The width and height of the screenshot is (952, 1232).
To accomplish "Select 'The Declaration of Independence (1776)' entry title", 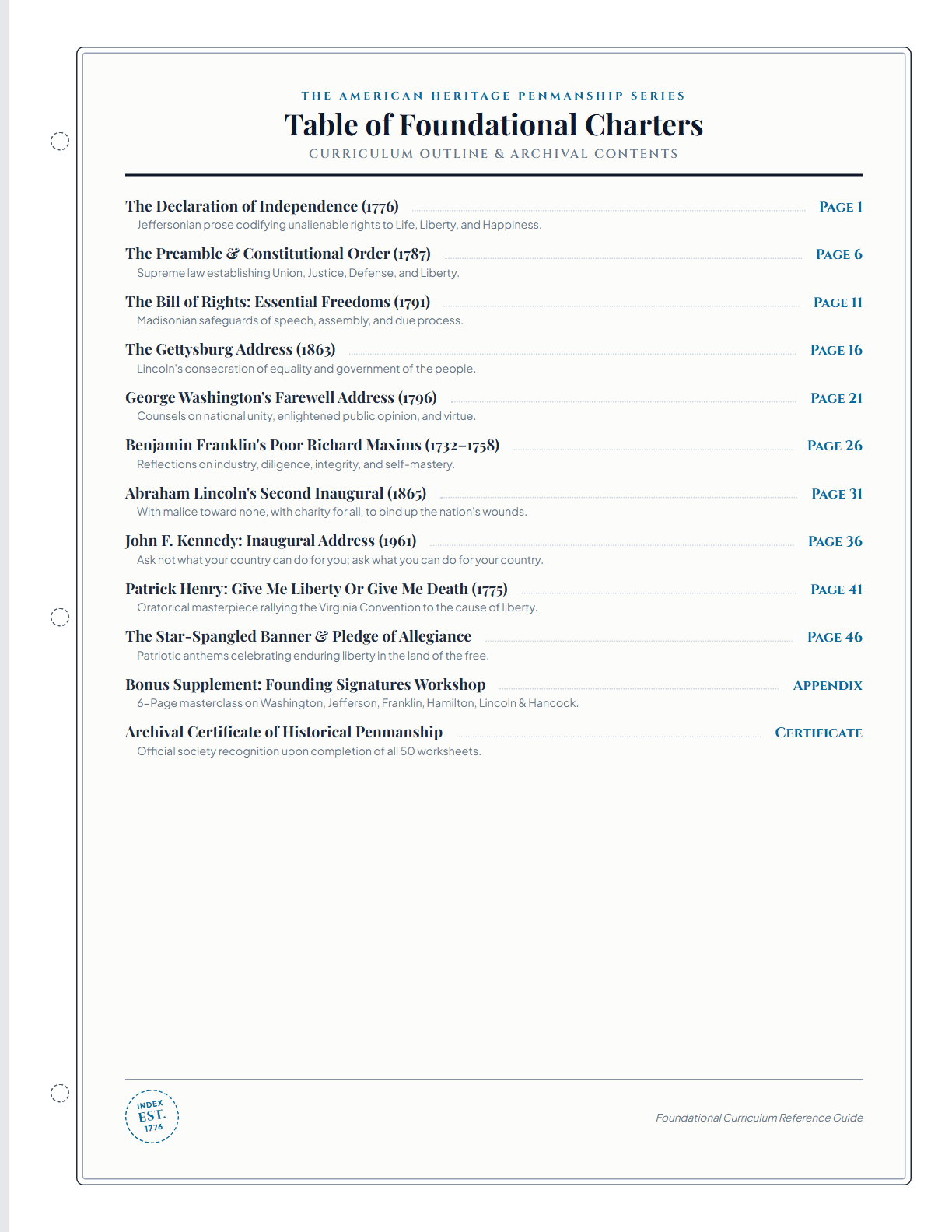I will tap(262, 206).
